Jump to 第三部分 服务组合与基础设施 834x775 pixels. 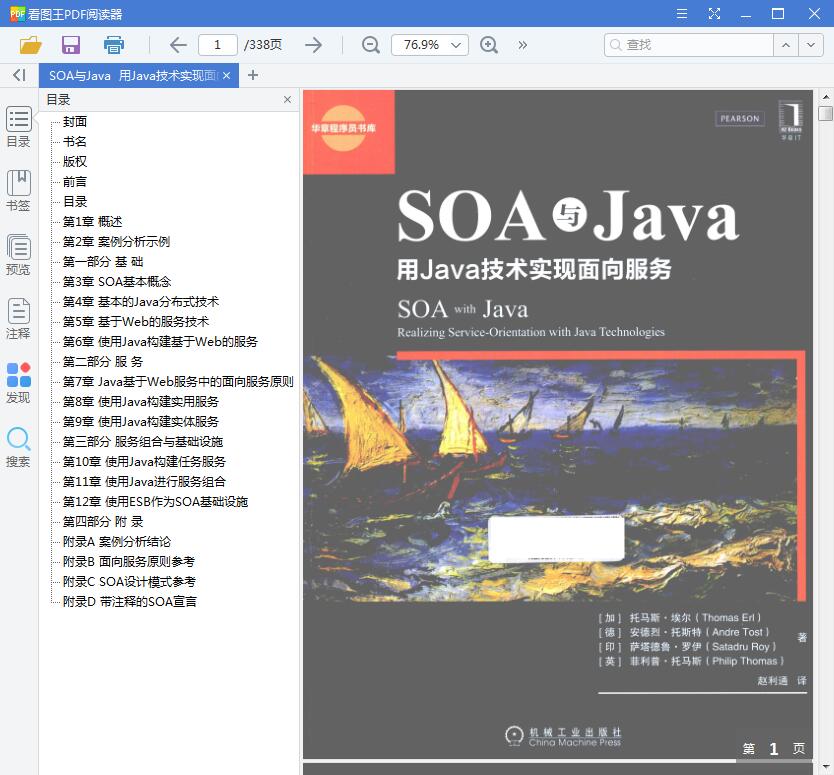pyautogui.click(x=143, y=442)
